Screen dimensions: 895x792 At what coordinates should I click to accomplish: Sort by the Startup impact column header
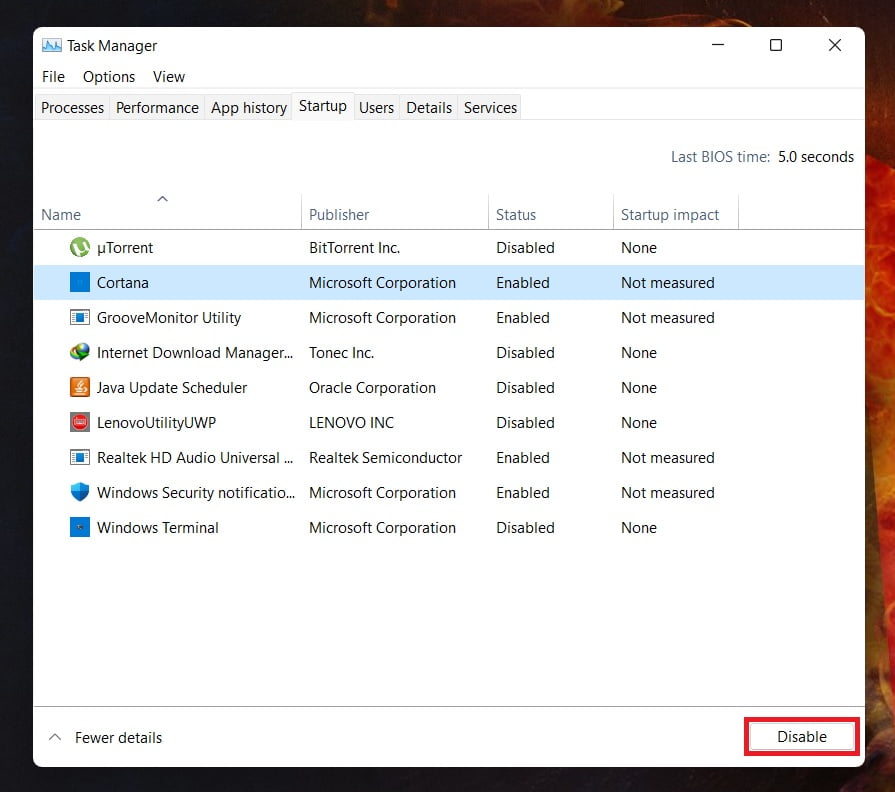676,212
